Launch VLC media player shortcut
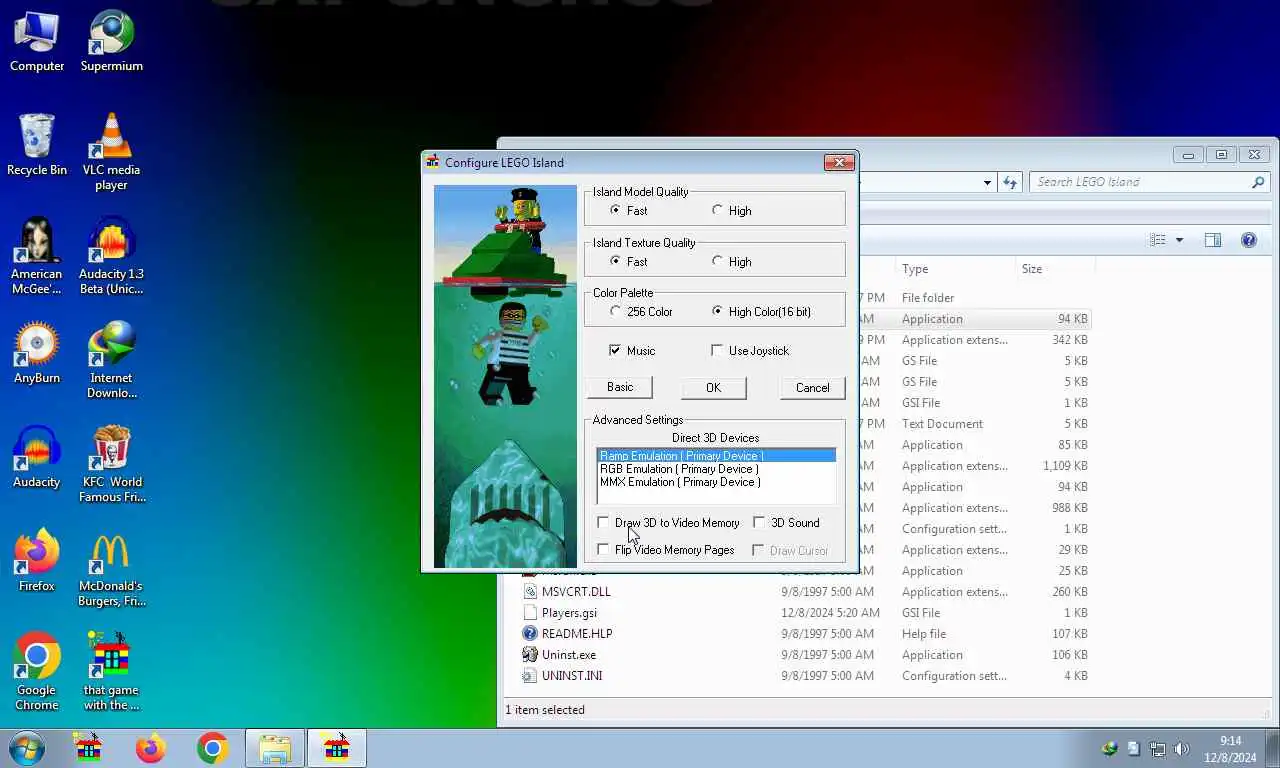 click(x=111, y=152)
